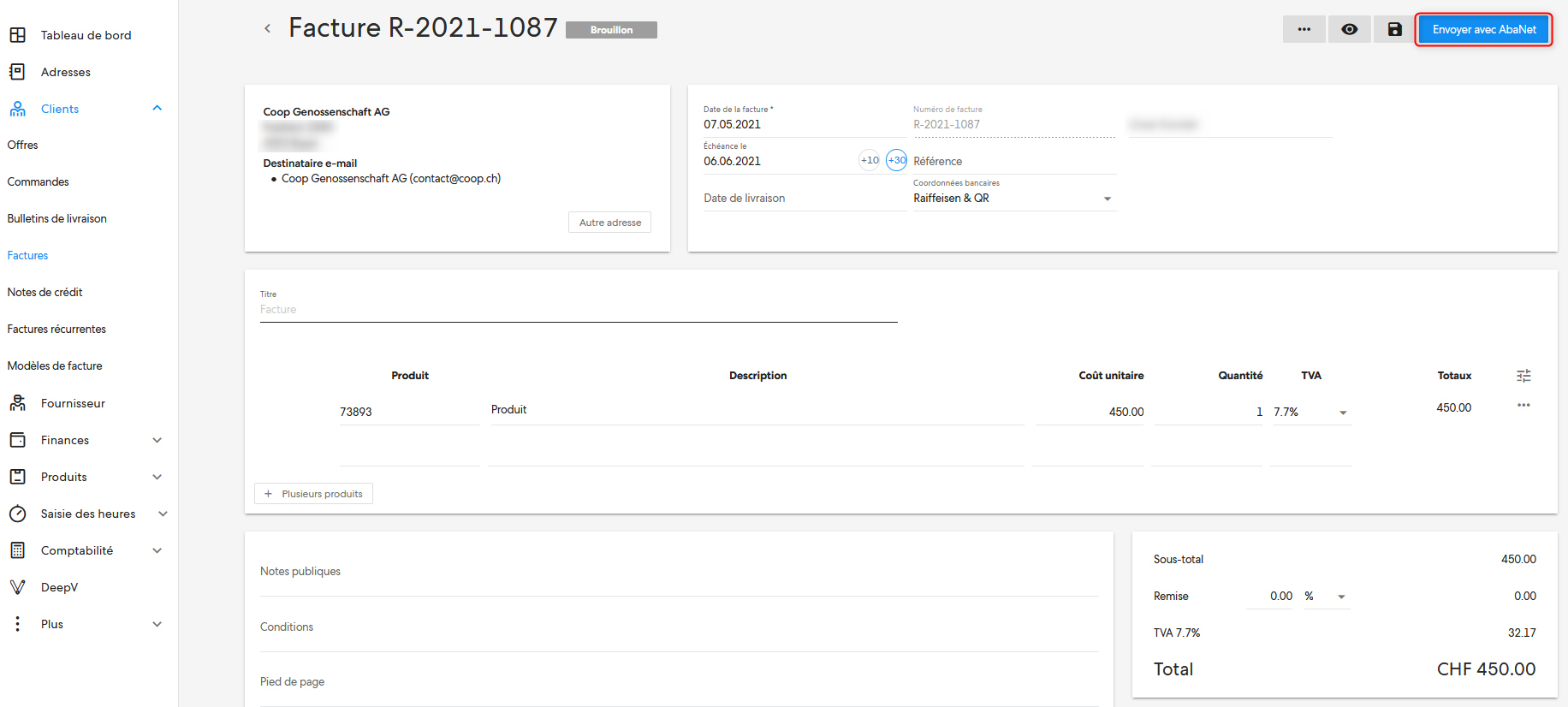Add items with Plusieurs produits button
1568x707 pixels.
pos(314,494)
